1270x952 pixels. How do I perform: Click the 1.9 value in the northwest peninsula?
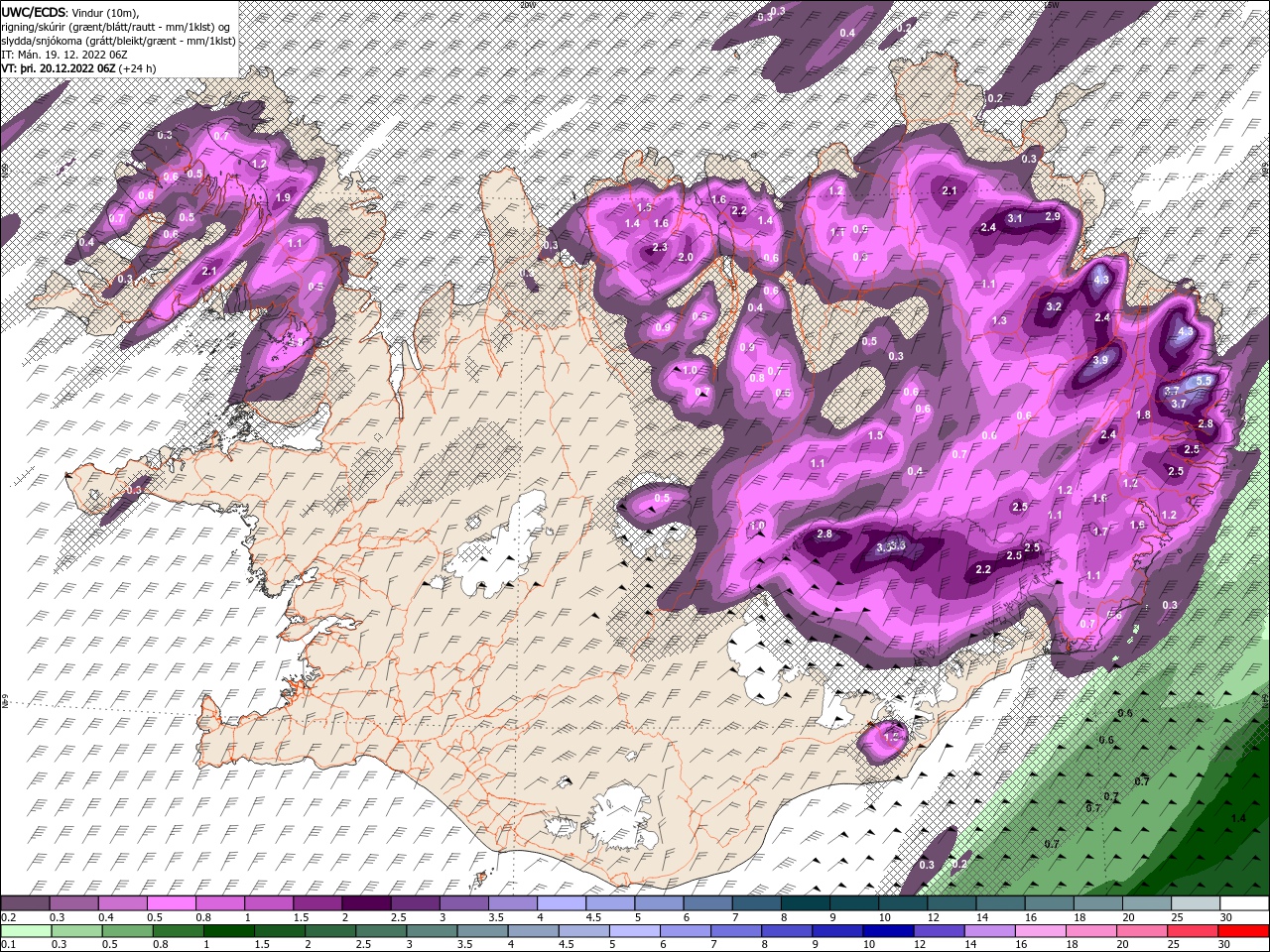(283, 198)
